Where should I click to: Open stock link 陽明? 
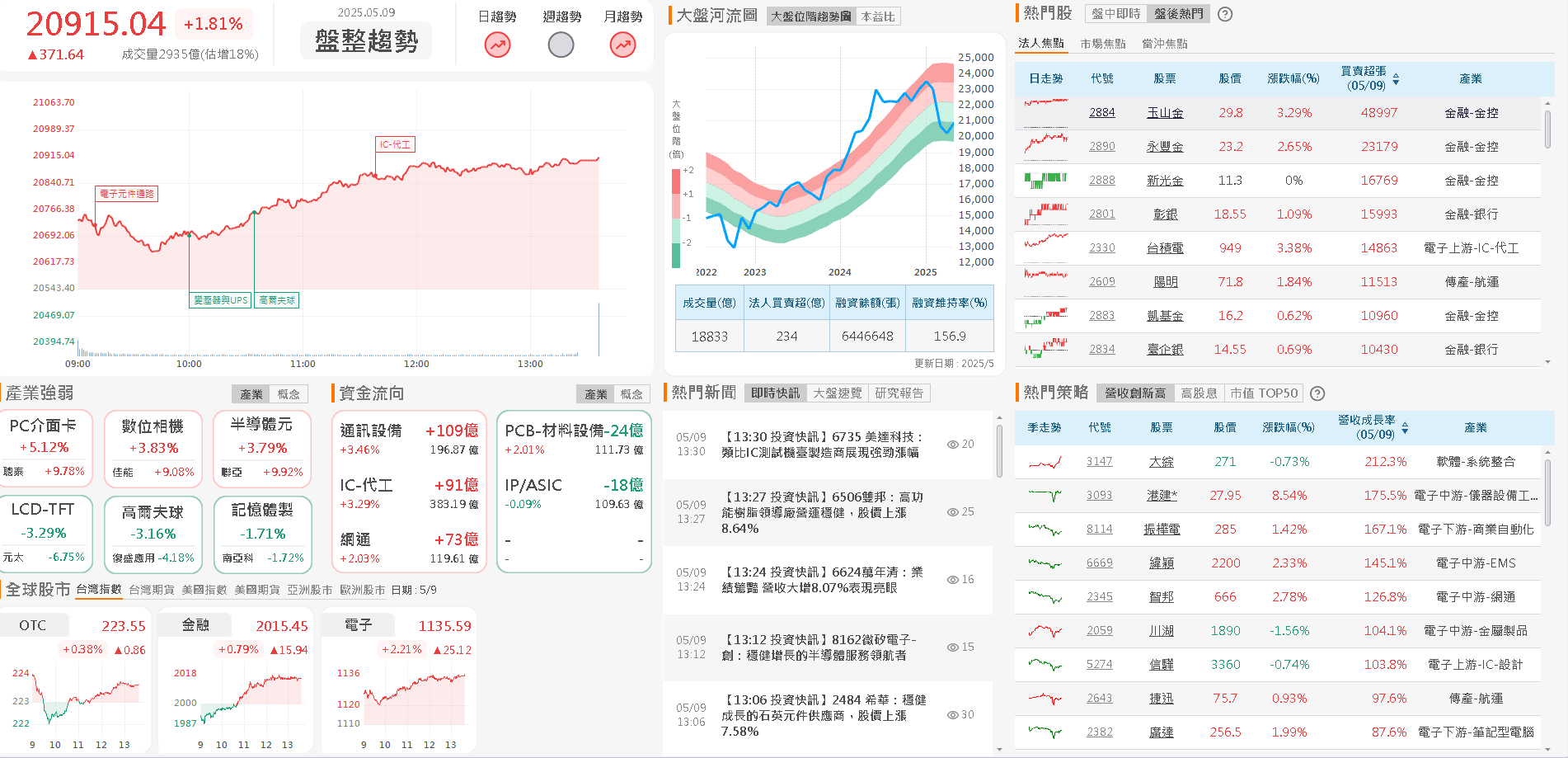1166,282
